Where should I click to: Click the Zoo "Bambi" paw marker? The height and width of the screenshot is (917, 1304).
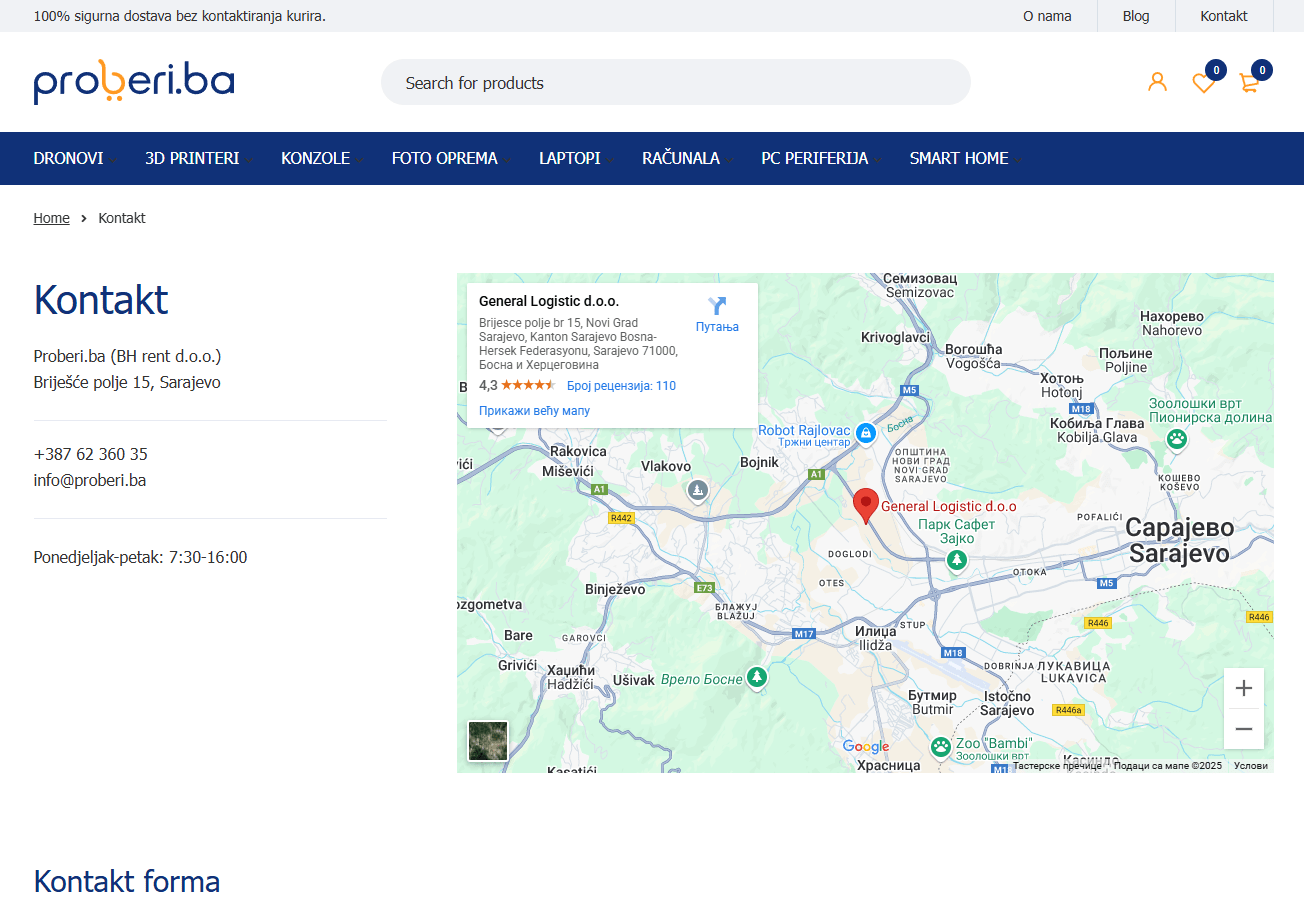point(941,746)
